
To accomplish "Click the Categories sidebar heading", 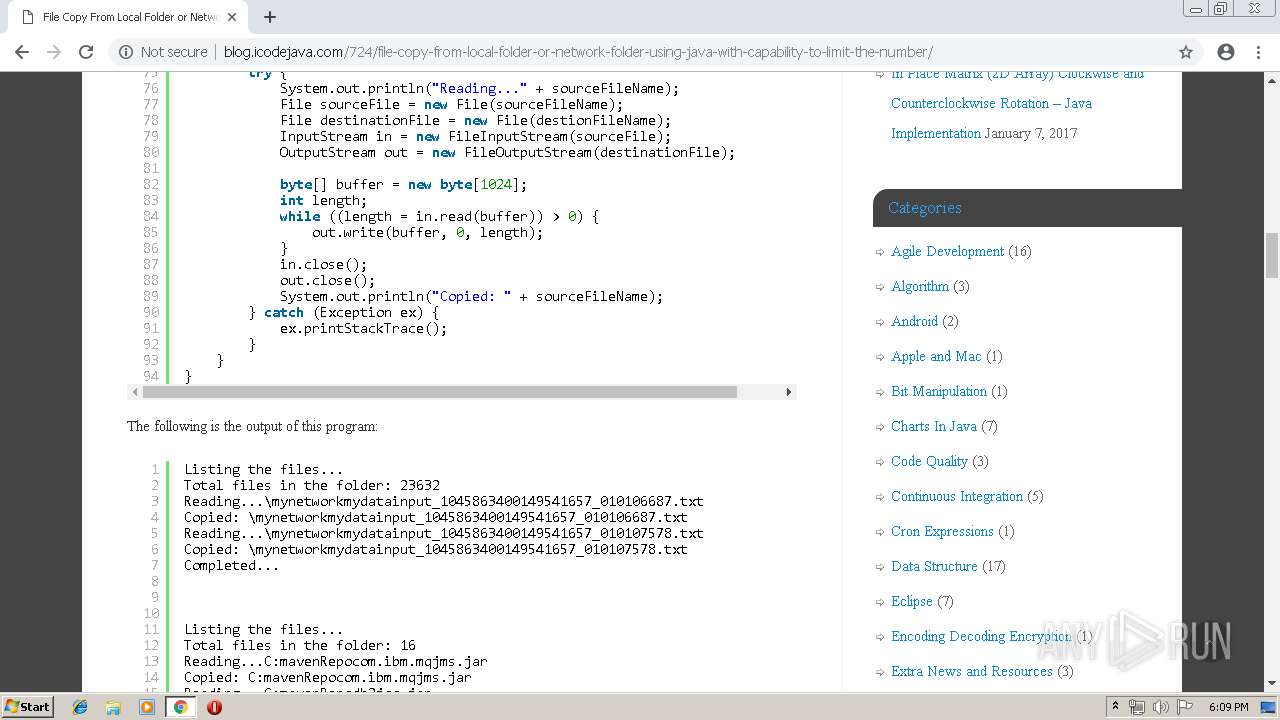I will (925, 208).
